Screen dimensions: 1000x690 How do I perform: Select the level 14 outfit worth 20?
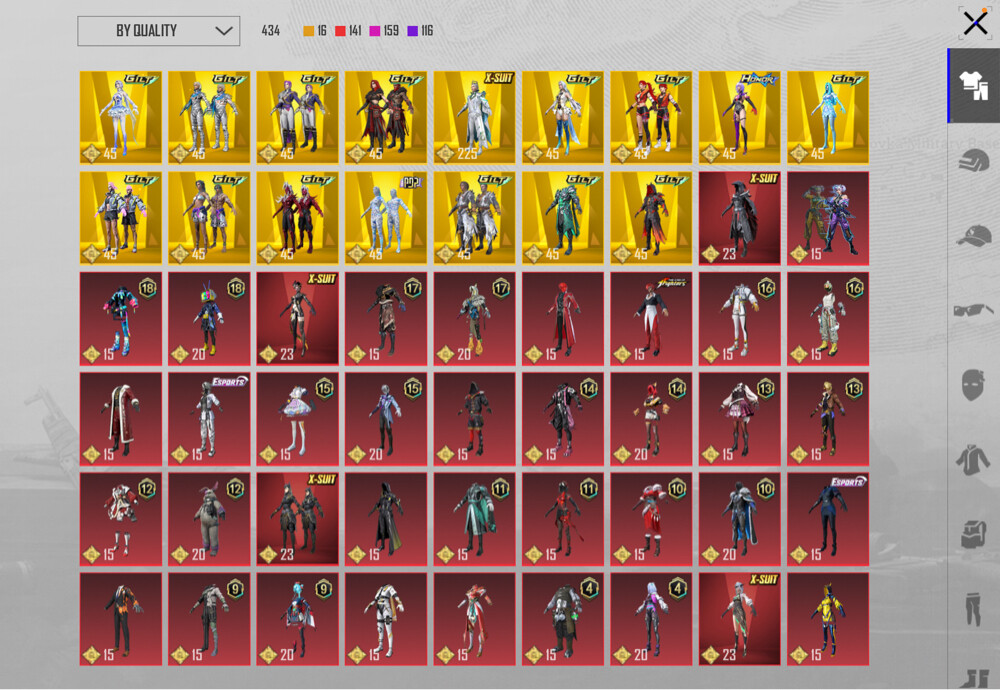(x=651, y=418)
